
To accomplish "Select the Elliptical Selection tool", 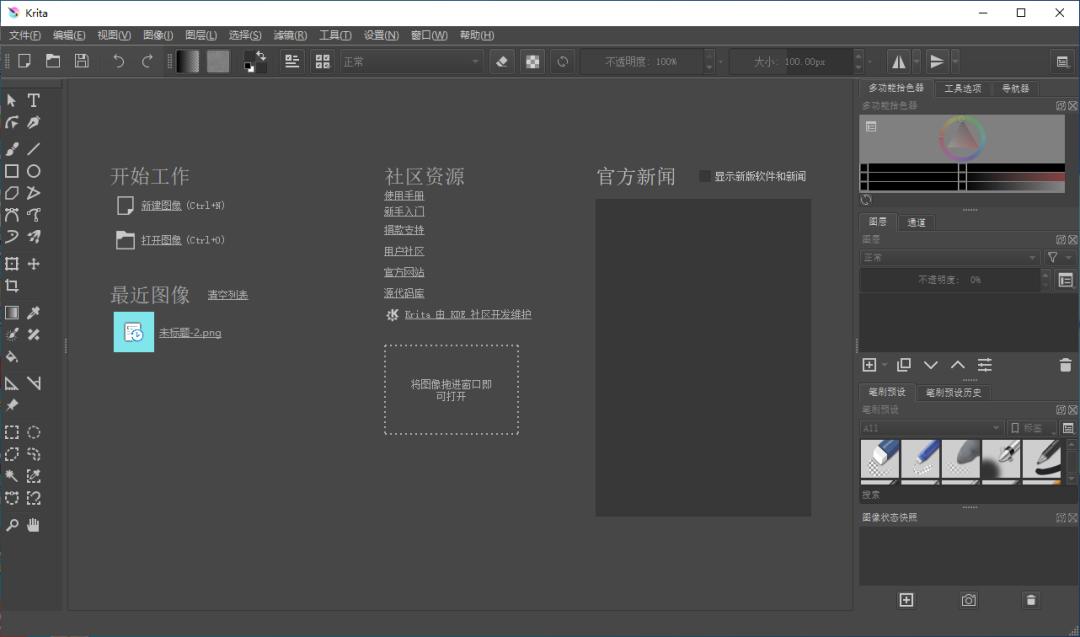I will tap(33, 432).
